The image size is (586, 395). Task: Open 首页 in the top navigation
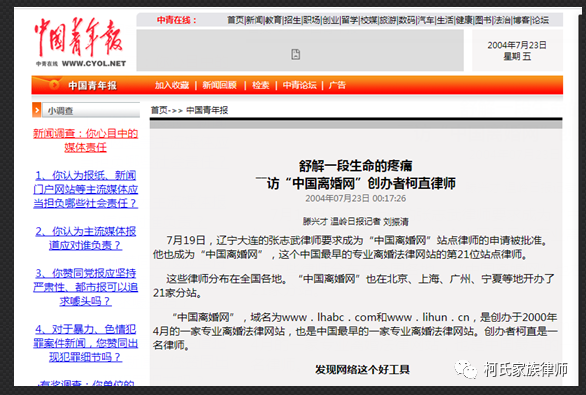pyautogui.click(x=235, y=20)
